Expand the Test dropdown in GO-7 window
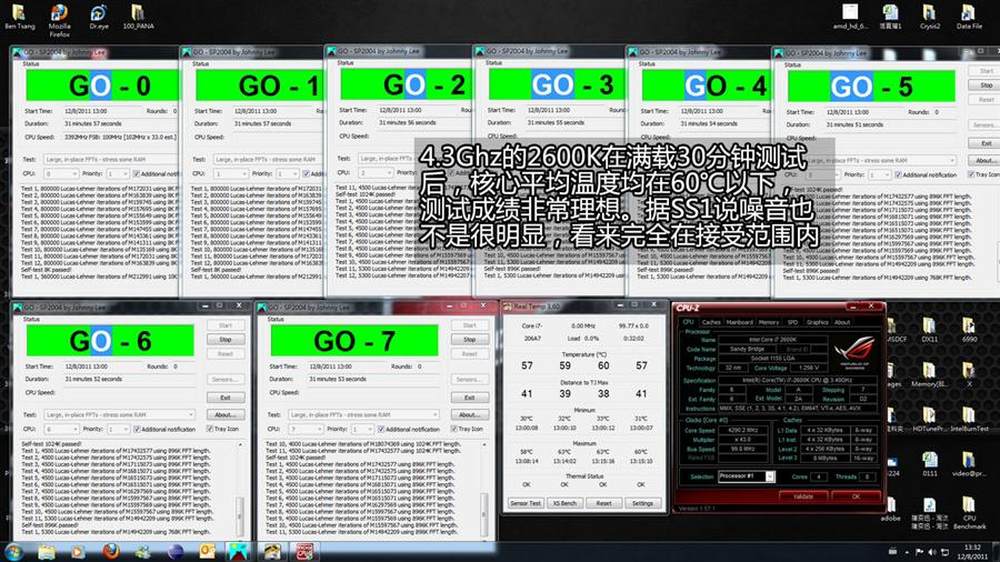 pos(363,415)
